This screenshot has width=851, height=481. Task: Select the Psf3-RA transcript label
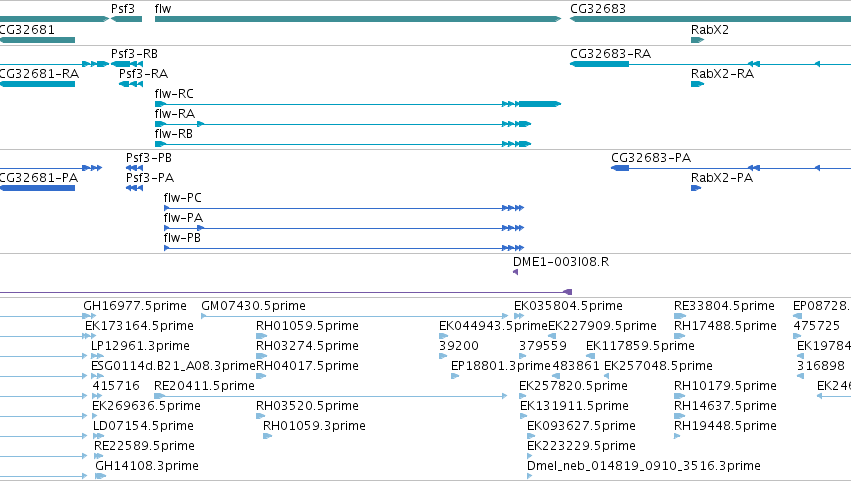(x=143, y=74)
